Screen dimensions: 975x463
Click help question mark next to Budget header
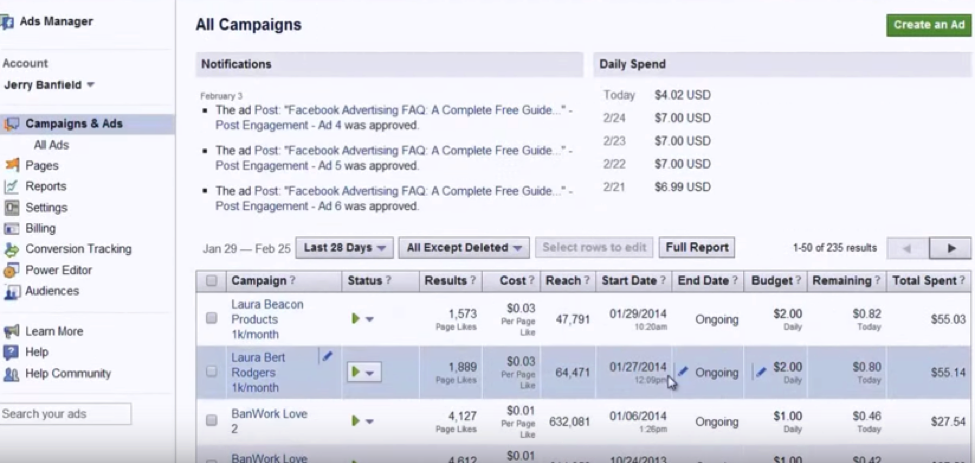point(798,281)
